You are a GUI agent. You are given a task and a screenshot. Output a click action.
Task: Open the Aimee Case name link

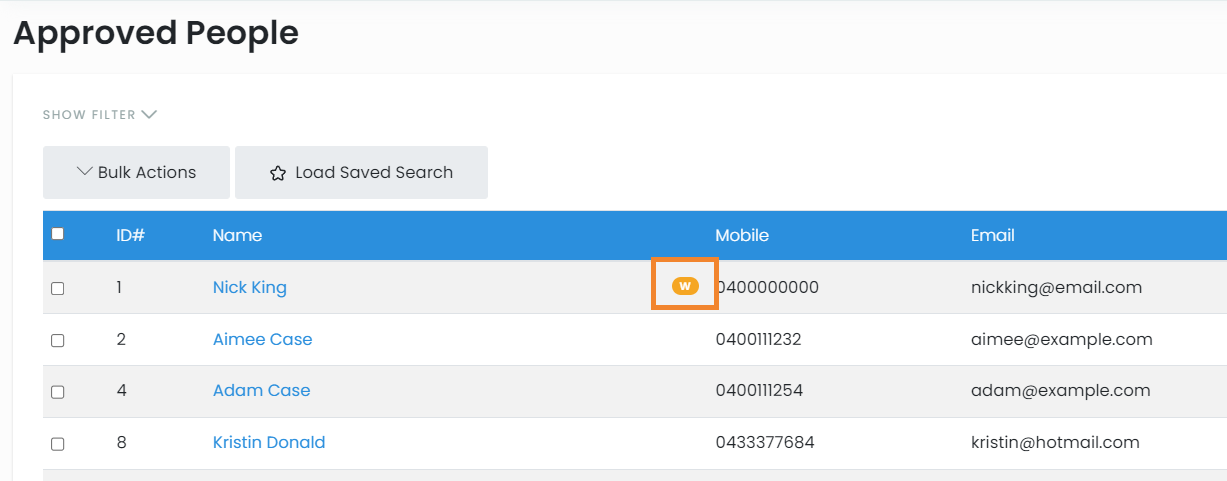click(x=262, y=339)
